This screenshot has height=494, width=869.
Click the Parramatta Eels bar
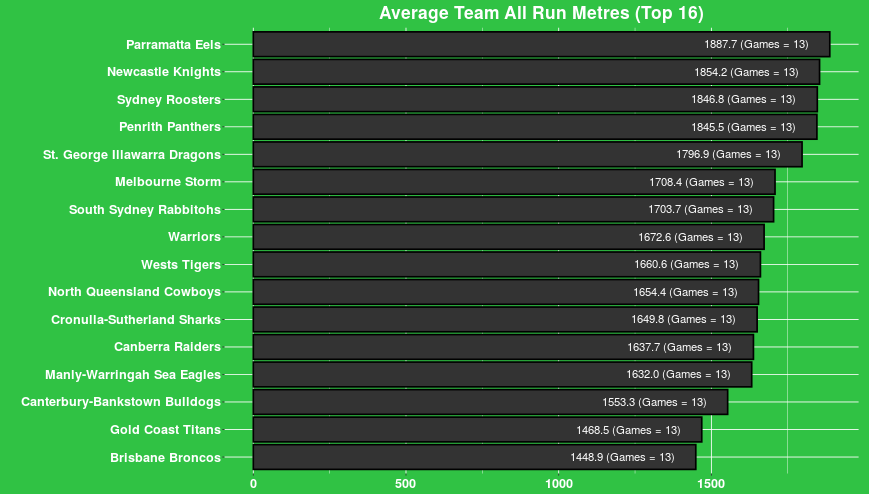(x=541, y=44)
